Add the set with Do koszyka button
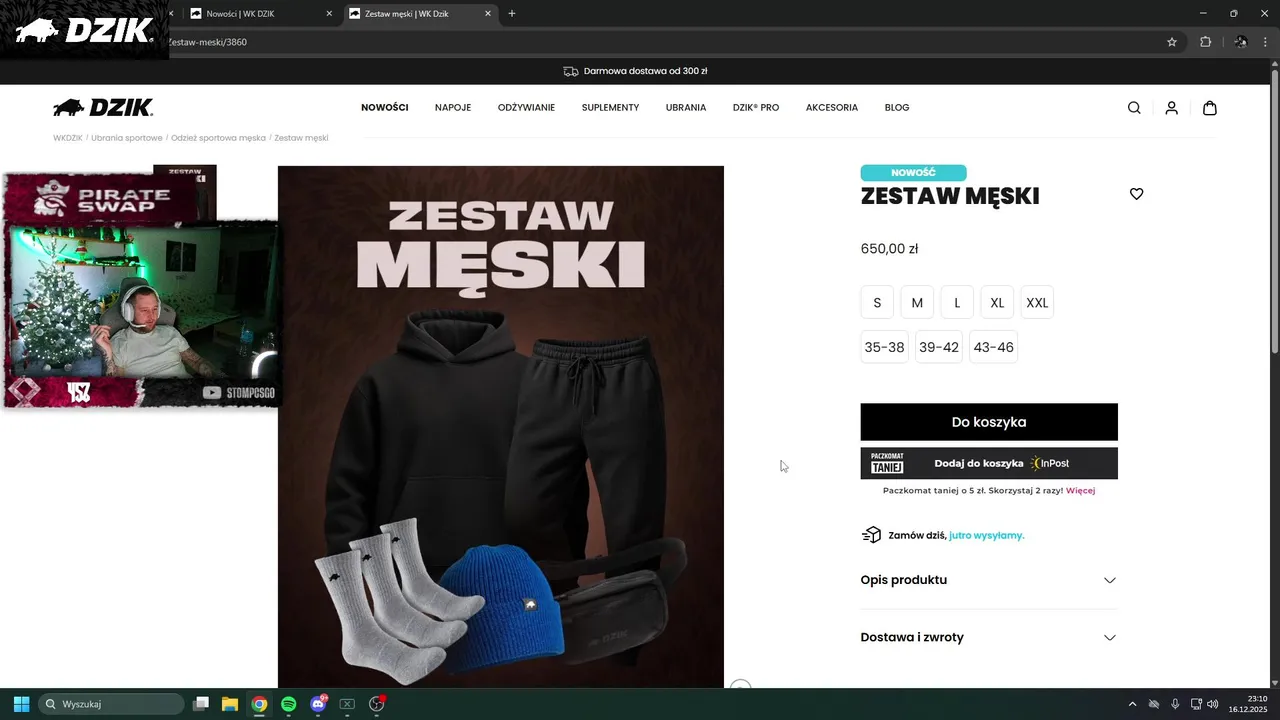Viewport: 1280px width, 720px height. coord(989,422)
